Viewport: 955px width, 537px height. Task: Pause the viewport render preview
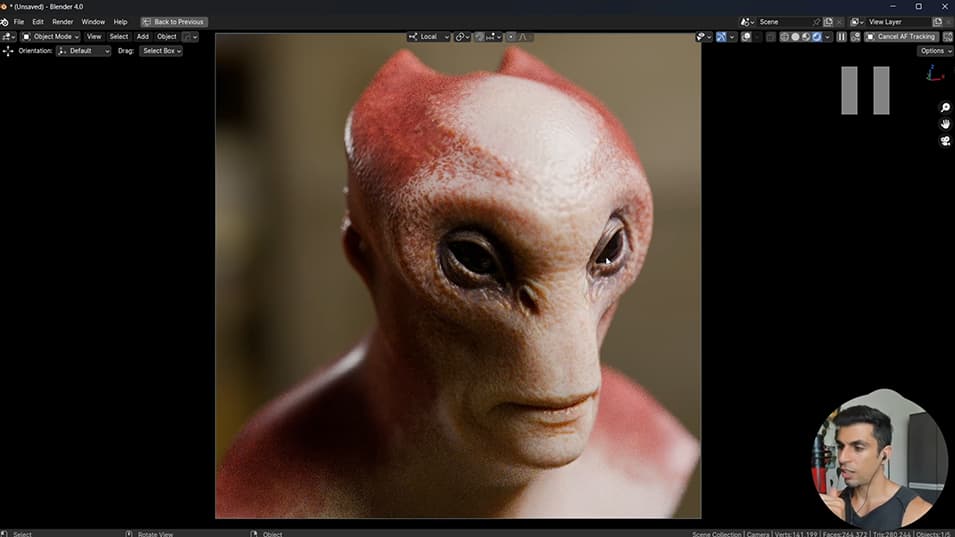(841, 37)
